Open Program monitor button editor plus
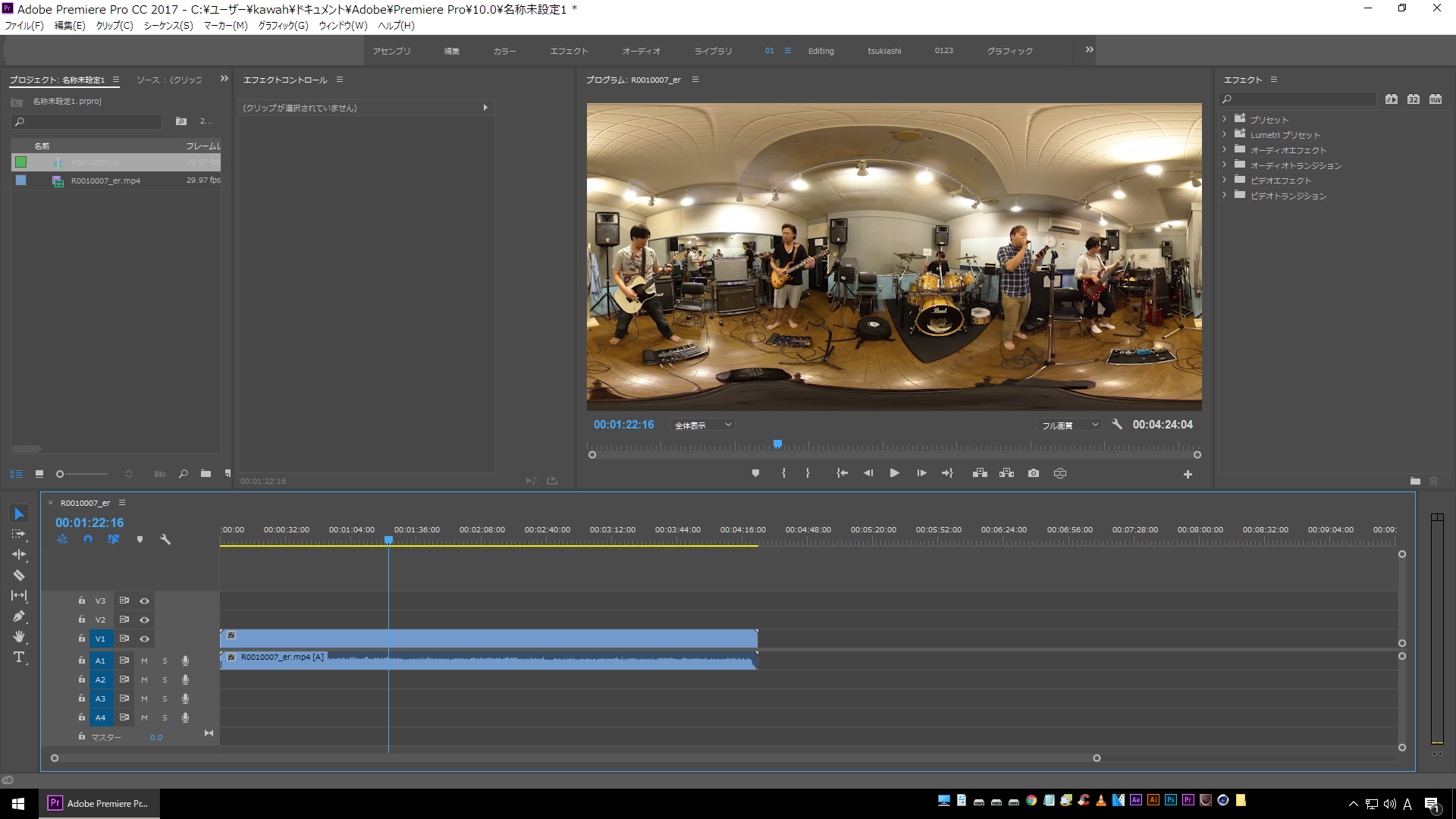The height and width of the screenshot is (819, 1456). 1188,475
